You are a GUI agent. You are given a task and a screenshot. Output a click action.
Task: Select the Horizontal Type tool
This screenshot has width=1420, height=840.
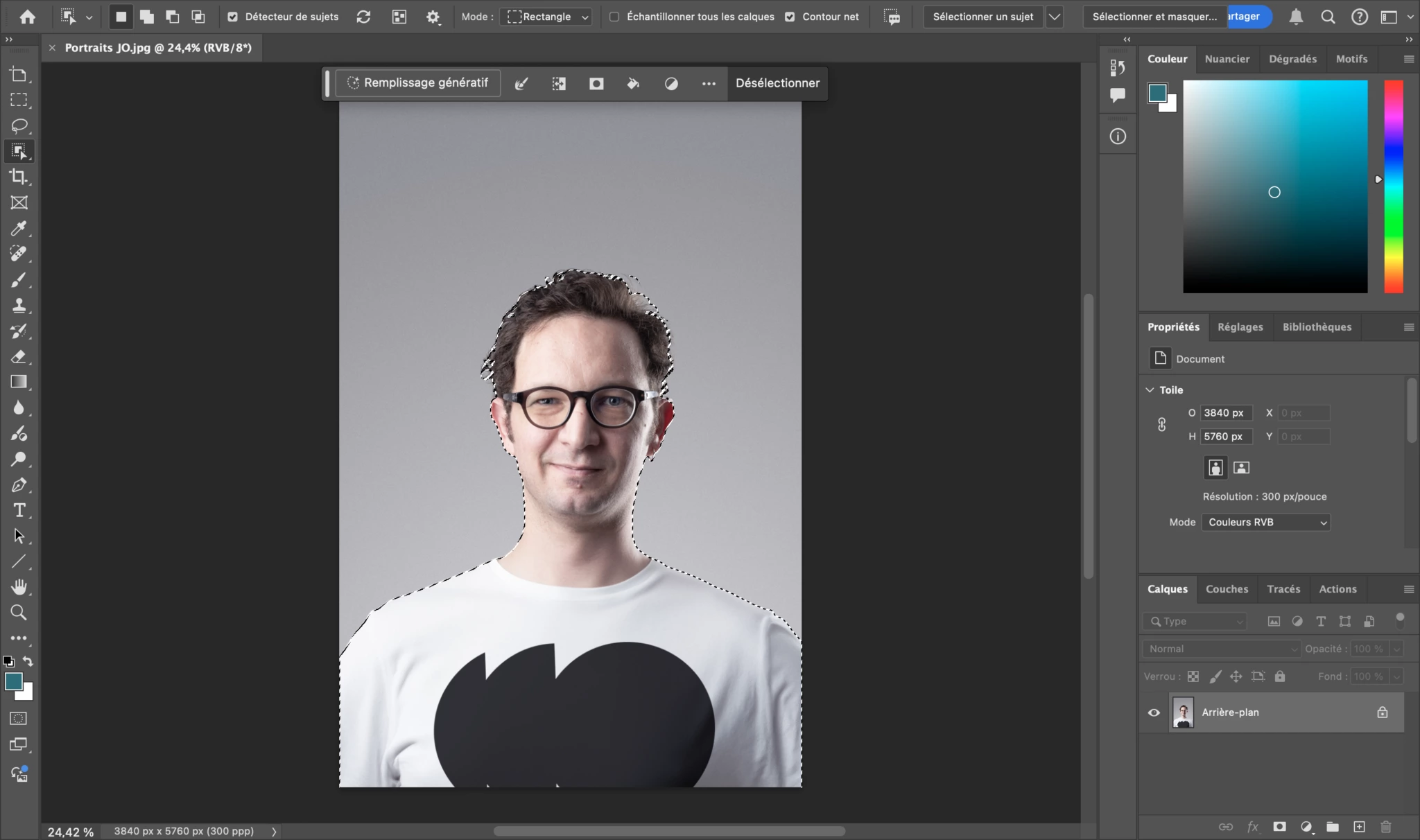point(19,510)
